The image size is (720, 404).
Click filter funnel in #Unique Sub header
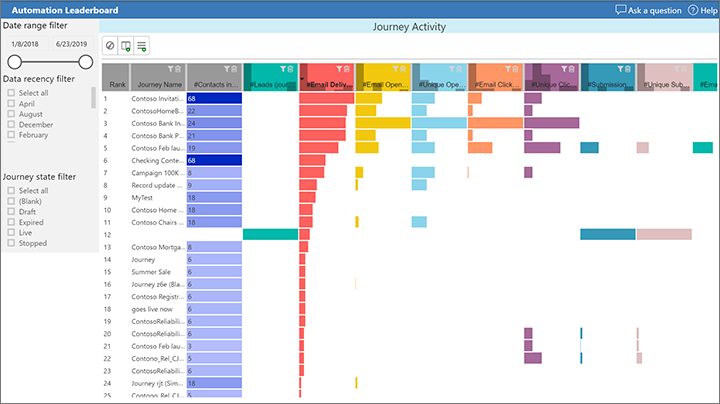click(676, 69)
